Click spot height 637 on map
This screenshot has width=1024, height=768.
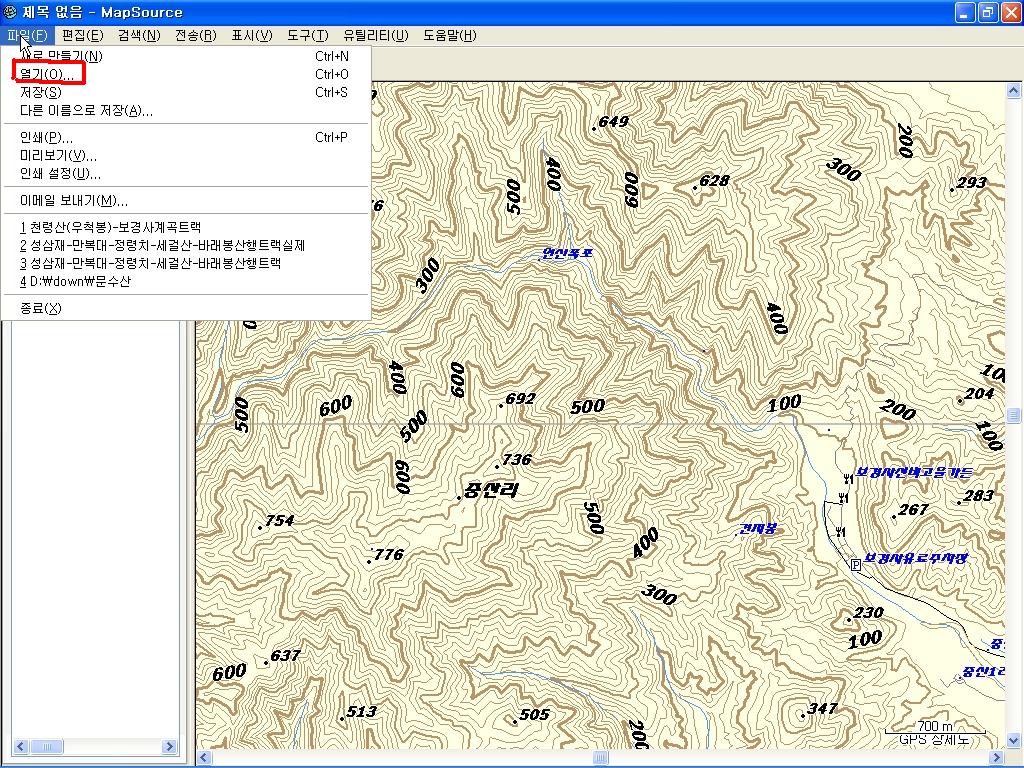tap(285, 655)
